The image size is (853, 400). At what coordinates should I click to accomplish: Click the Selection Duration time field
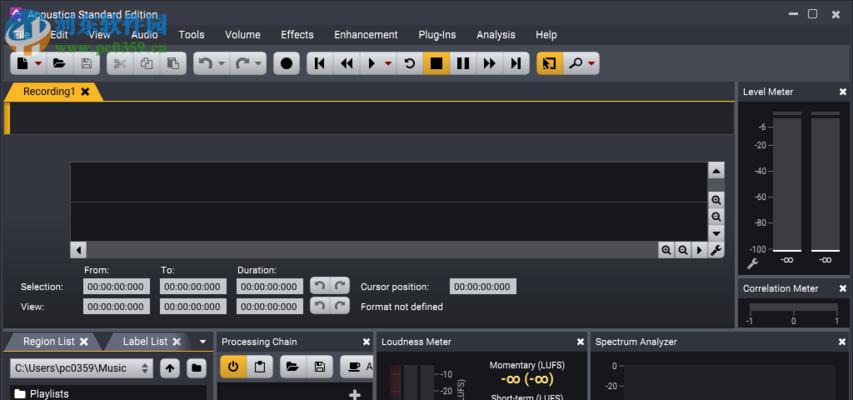coord(270,287)
